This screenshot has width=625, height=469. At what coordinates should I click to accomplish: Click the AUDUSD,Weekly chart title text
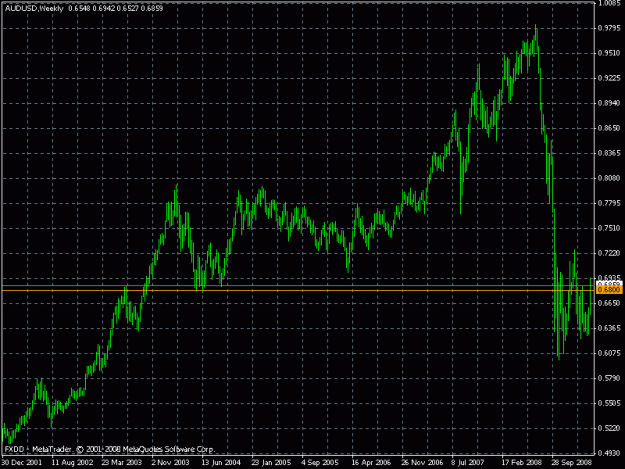coord(34,8)
